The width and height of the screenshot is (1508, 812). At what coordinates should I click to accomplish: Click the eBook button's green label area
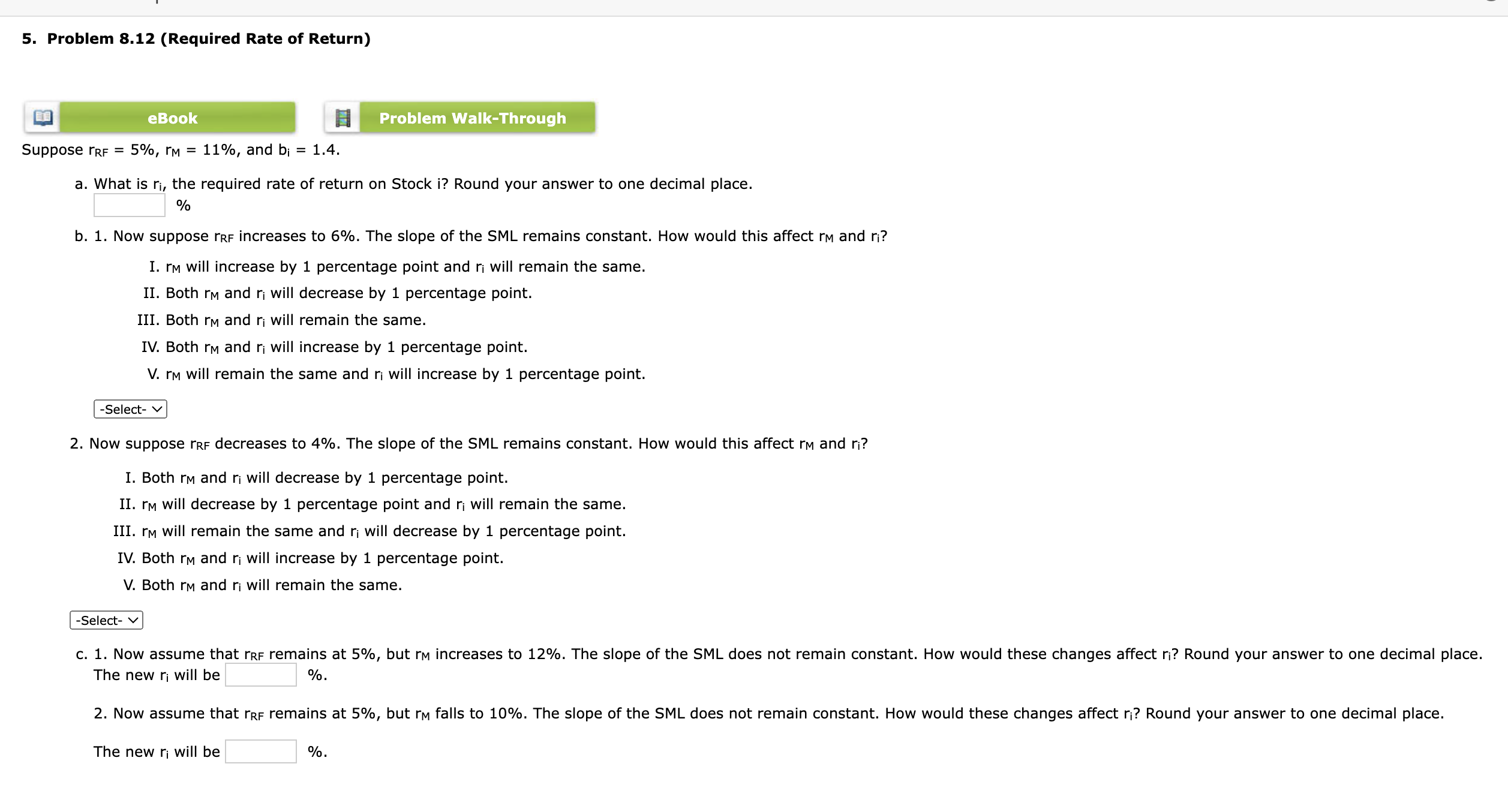click(x=173, y=118)
